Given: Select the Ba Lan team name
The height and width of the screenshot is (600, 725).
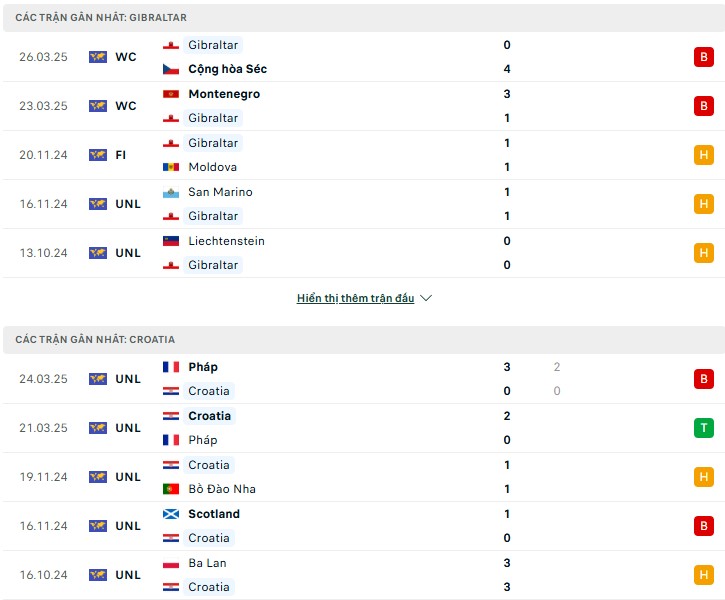Looking at the screenshot, I should 207,563.
